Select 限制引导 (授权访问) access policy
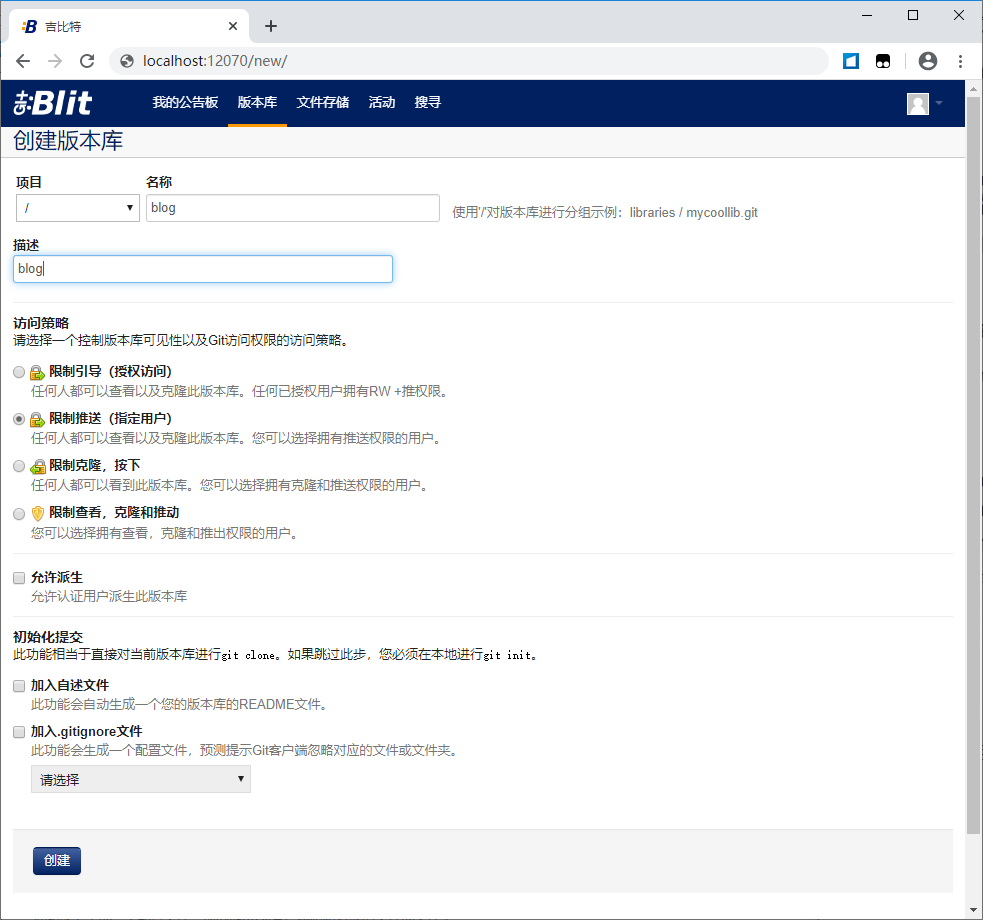Image resolution: width=983 pixels, height=920 pixels. coord(19,372)
